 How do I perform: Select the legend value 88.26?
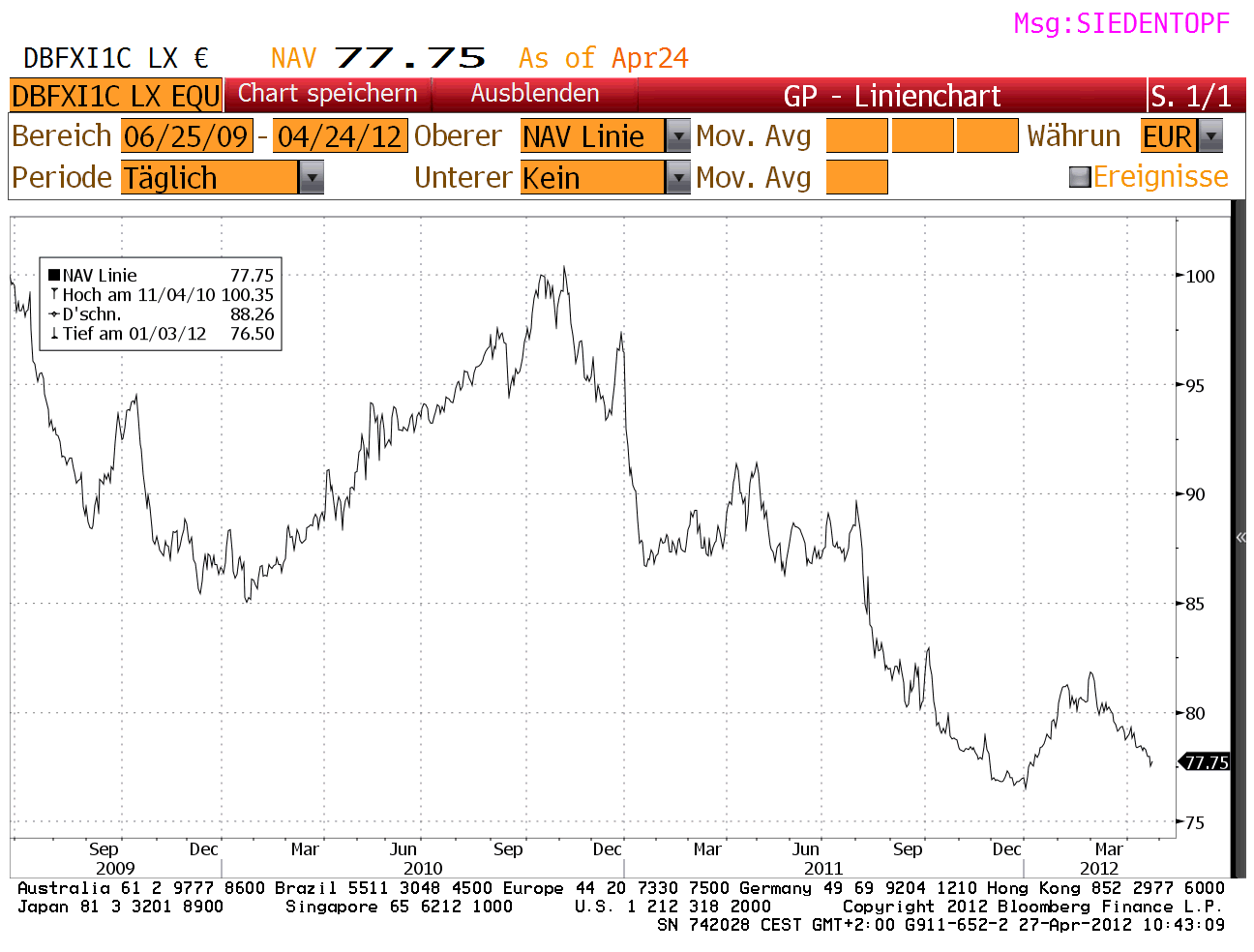[x=253, y=314]
